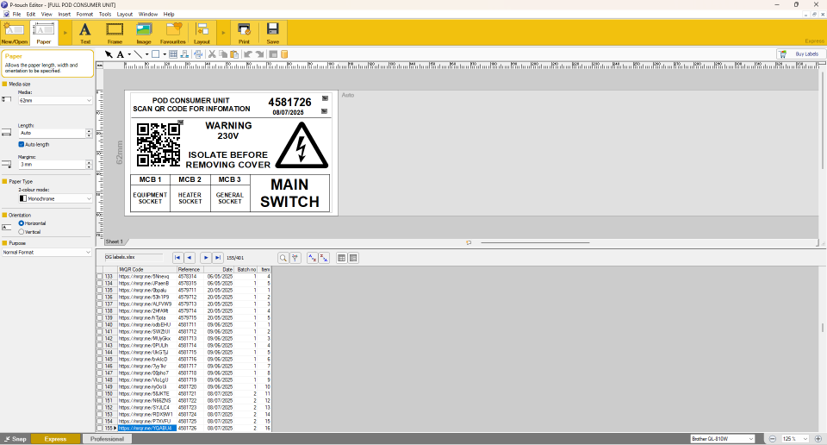Click the Image ribbon icon
This screenshot has height=445, width=827.
pyautogui.click(x=144, y=33)
